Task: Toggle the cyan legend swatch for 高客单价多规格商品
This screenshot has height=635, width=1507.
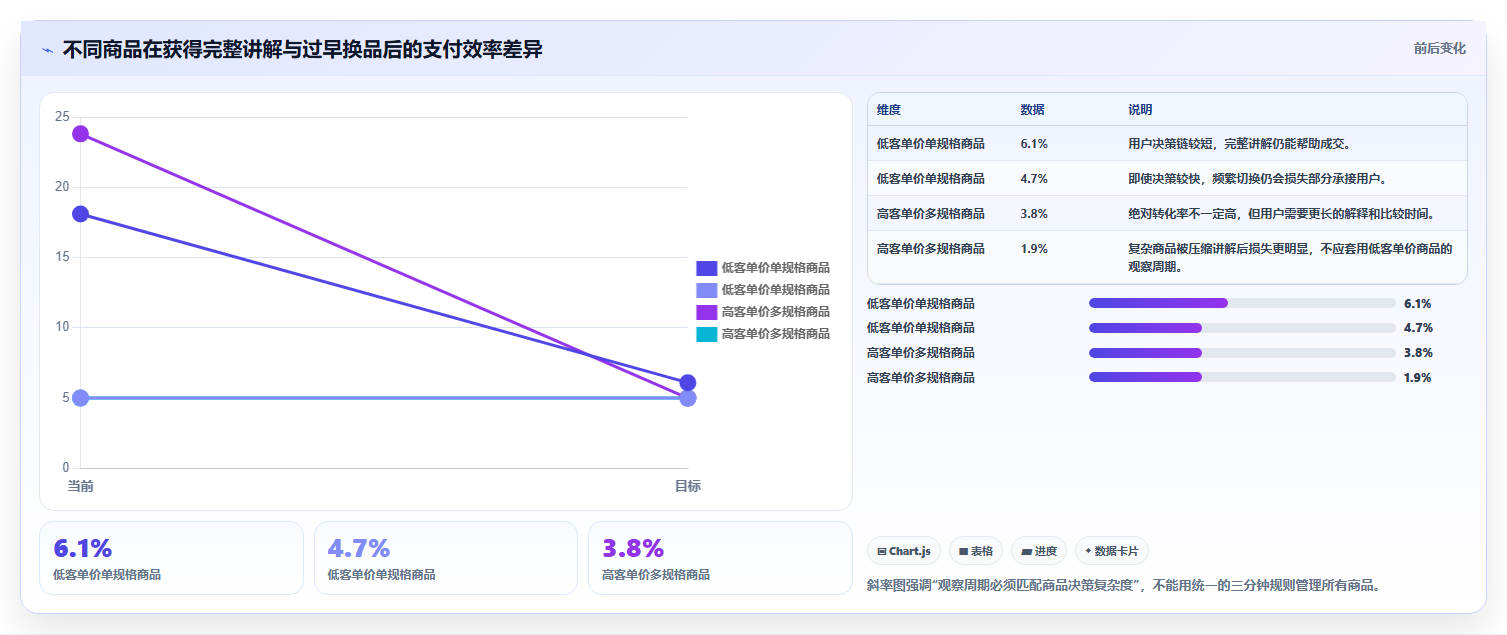Action: click(x=707, y=334)
